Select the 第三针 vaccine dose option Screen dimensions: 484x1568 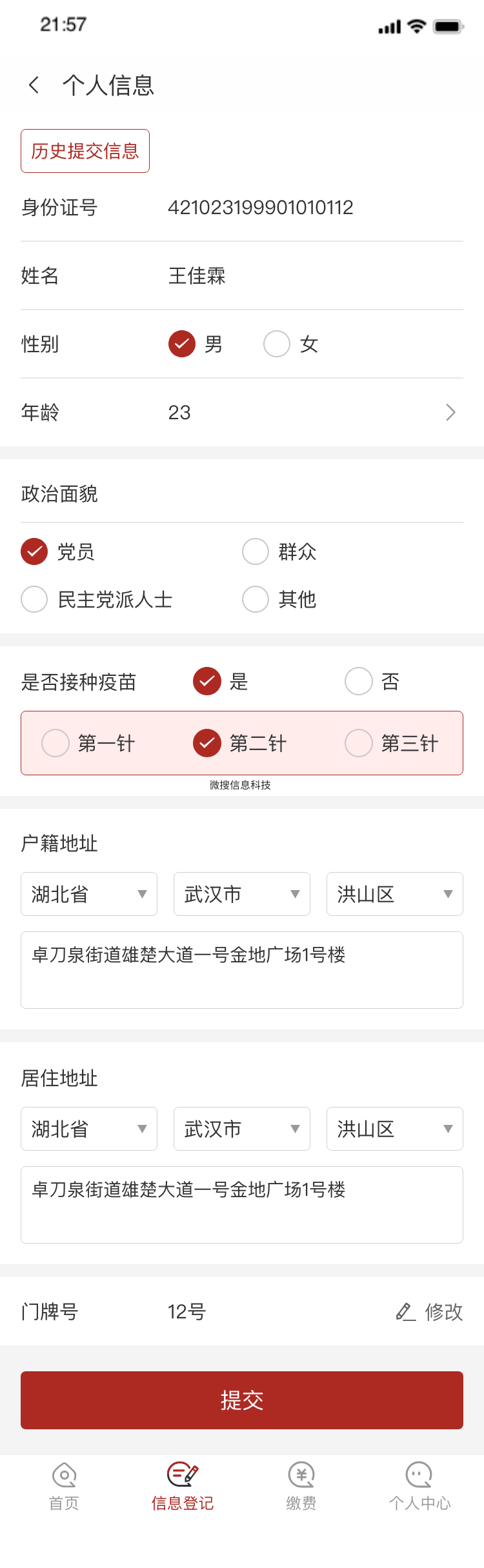359,743
